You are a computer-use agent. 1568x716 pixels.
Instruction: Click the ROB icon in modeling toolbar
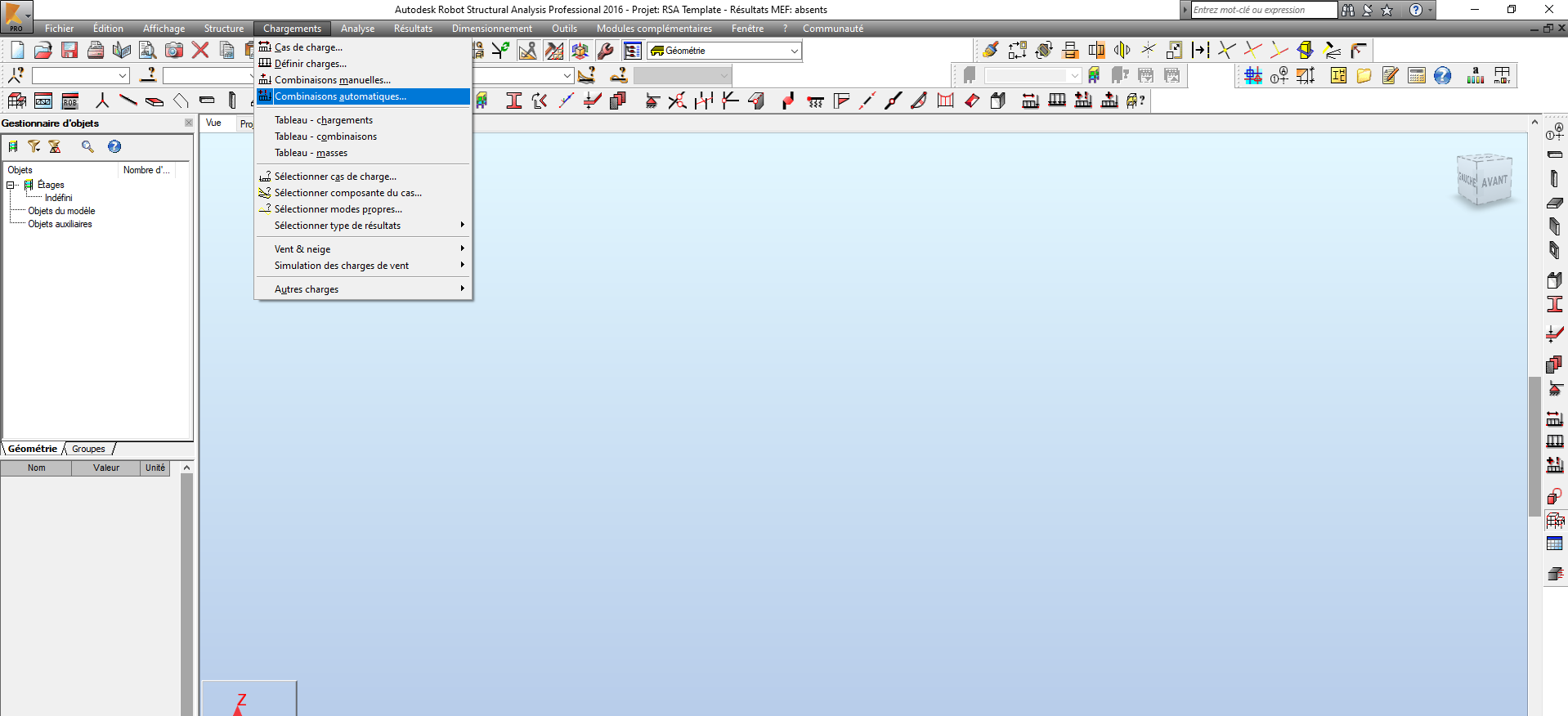[70, 101]
